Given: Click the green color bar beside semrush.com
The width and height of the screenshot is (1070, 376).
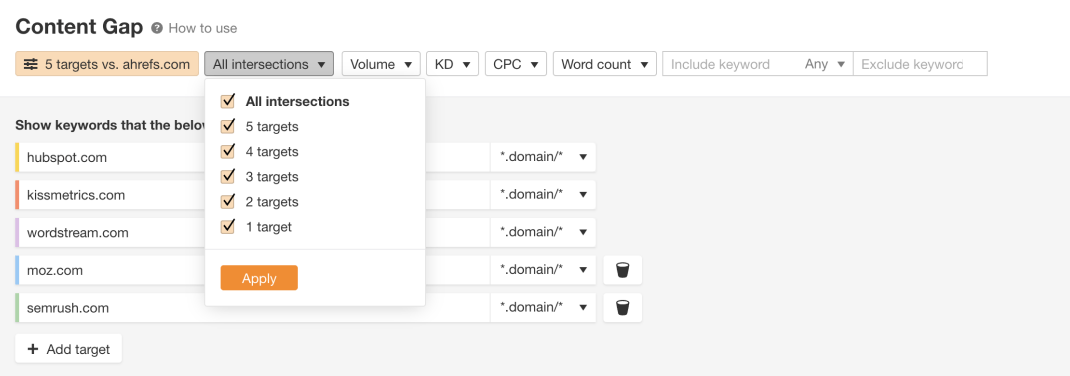Looking at the screenshot, I should (17, 308).
